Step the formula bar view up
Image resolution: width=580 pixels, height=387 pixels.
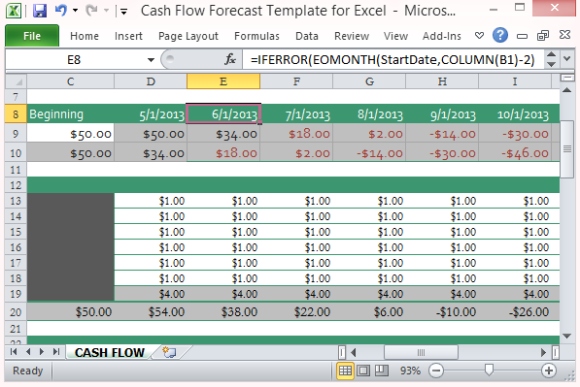[x=551, y=55]
